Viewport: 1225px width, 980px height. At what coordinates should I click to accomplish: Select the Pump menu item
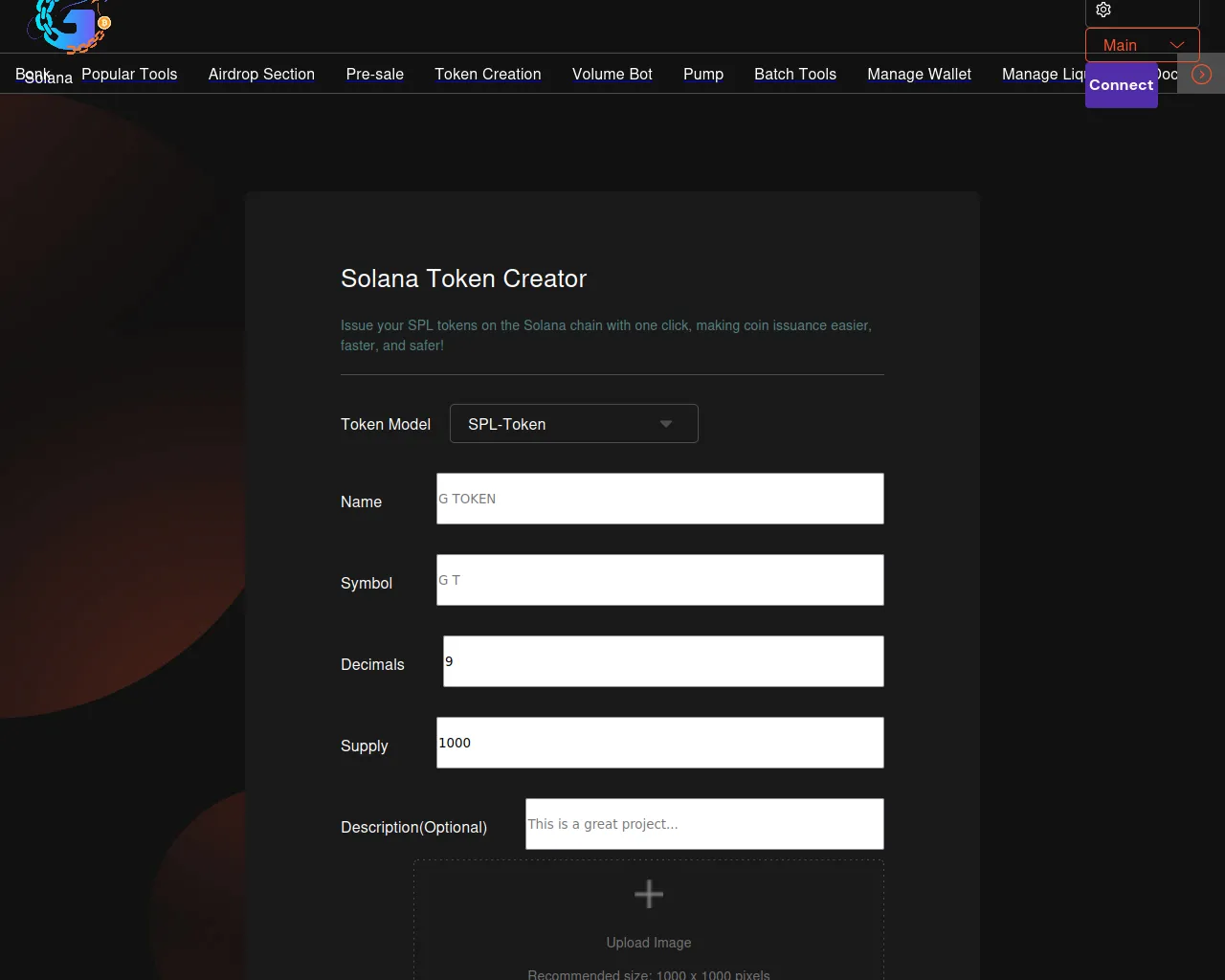pyautogui.click(x=703, y=74)
